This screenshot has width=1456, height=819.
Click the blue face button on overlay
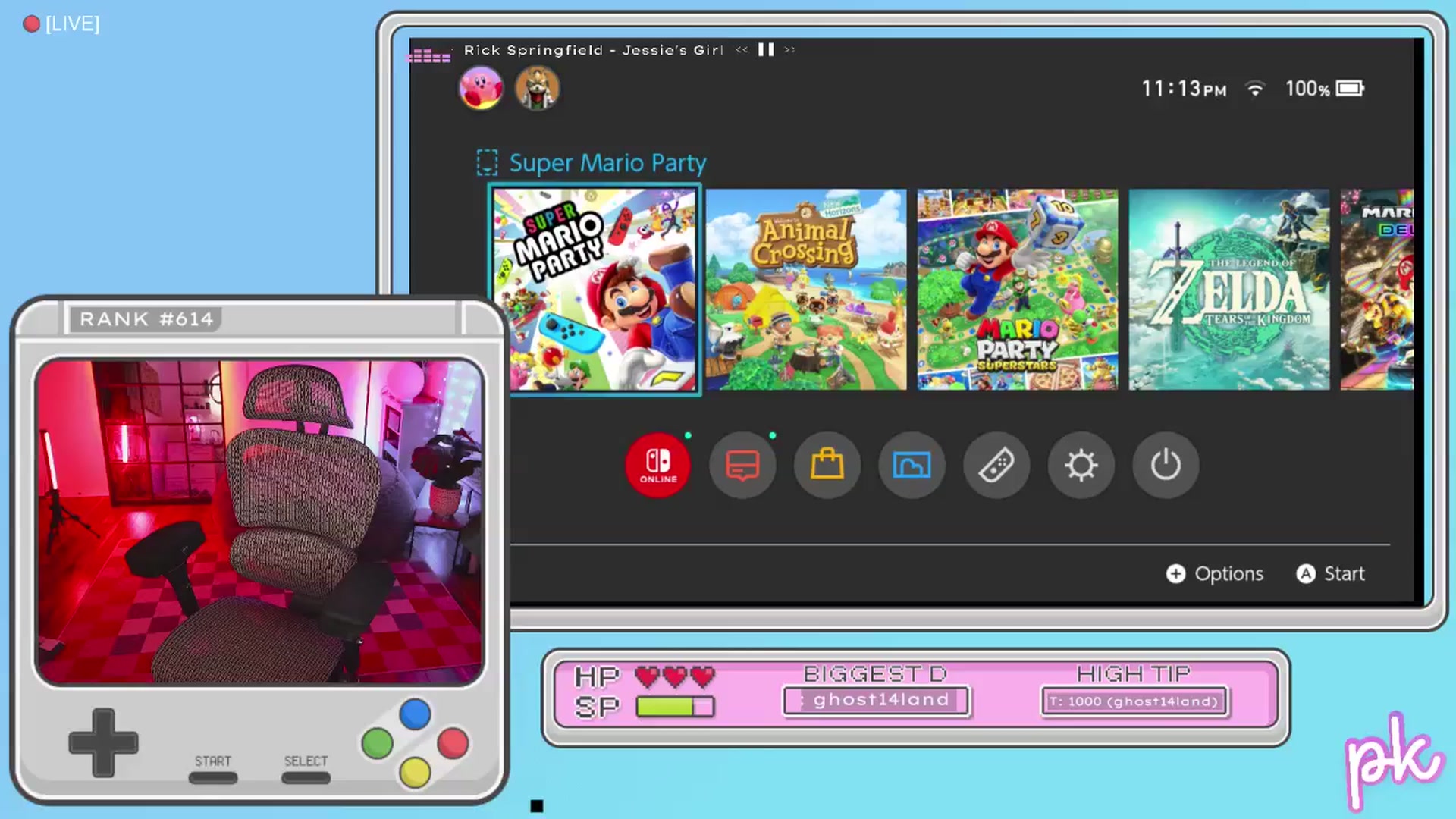point(415,714)
